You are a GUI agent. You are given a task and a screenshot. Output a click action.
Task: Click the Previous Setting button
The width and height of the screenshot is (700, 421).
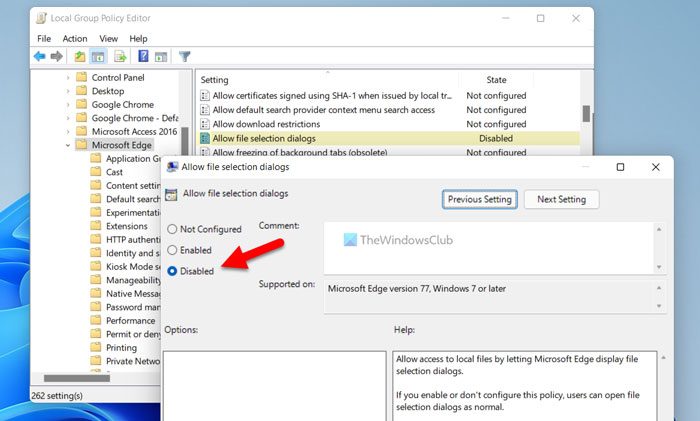click(480, 199)
